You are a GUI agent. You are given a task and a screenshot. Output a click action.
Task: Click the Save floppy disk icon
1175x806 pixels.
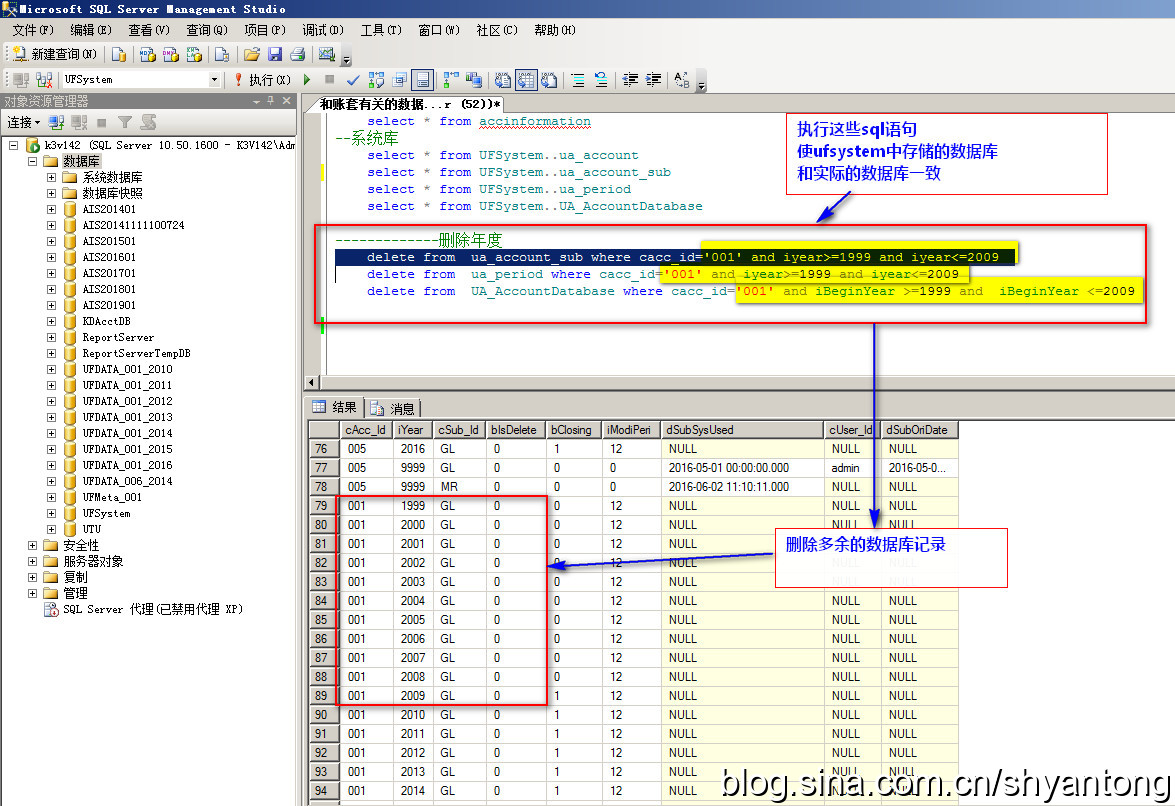coord(275,54)
